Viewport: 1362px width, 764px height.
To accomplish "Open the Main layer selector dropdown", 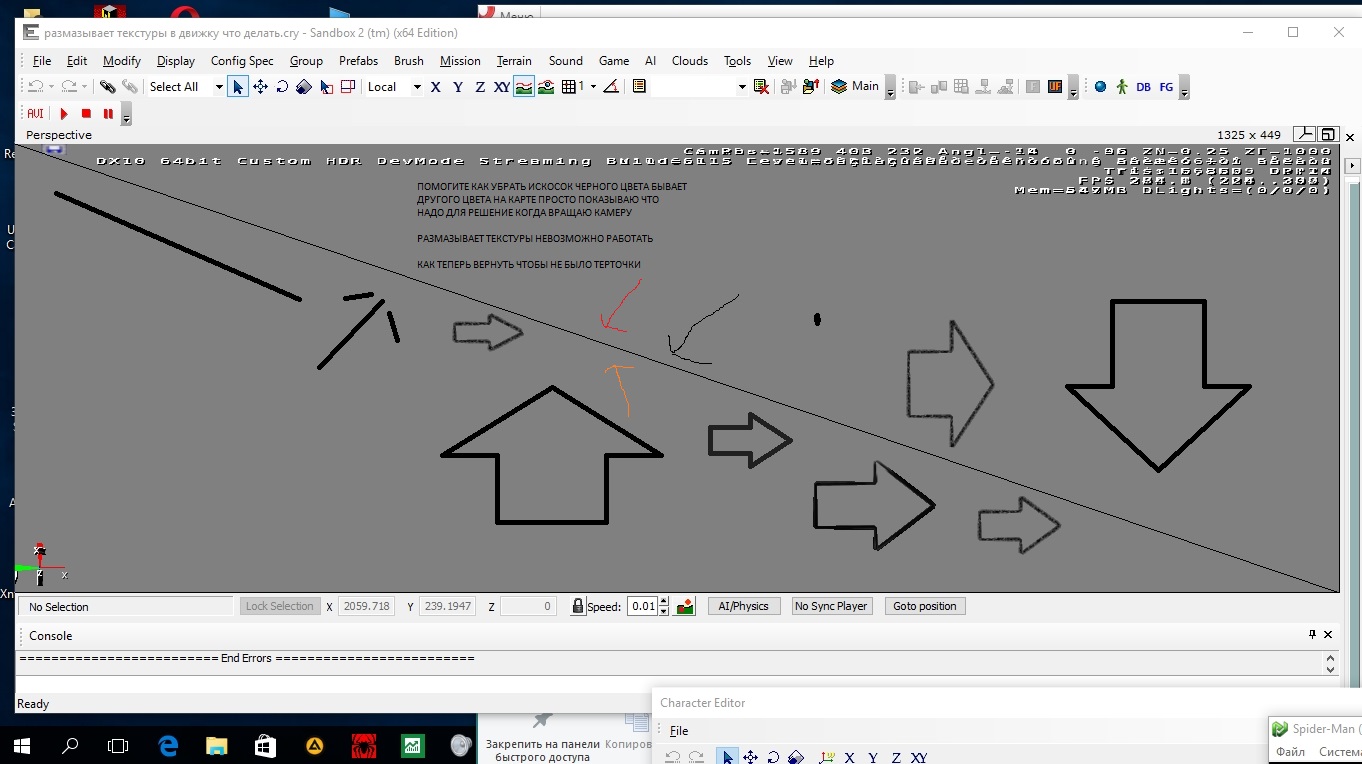I will 889,87.
